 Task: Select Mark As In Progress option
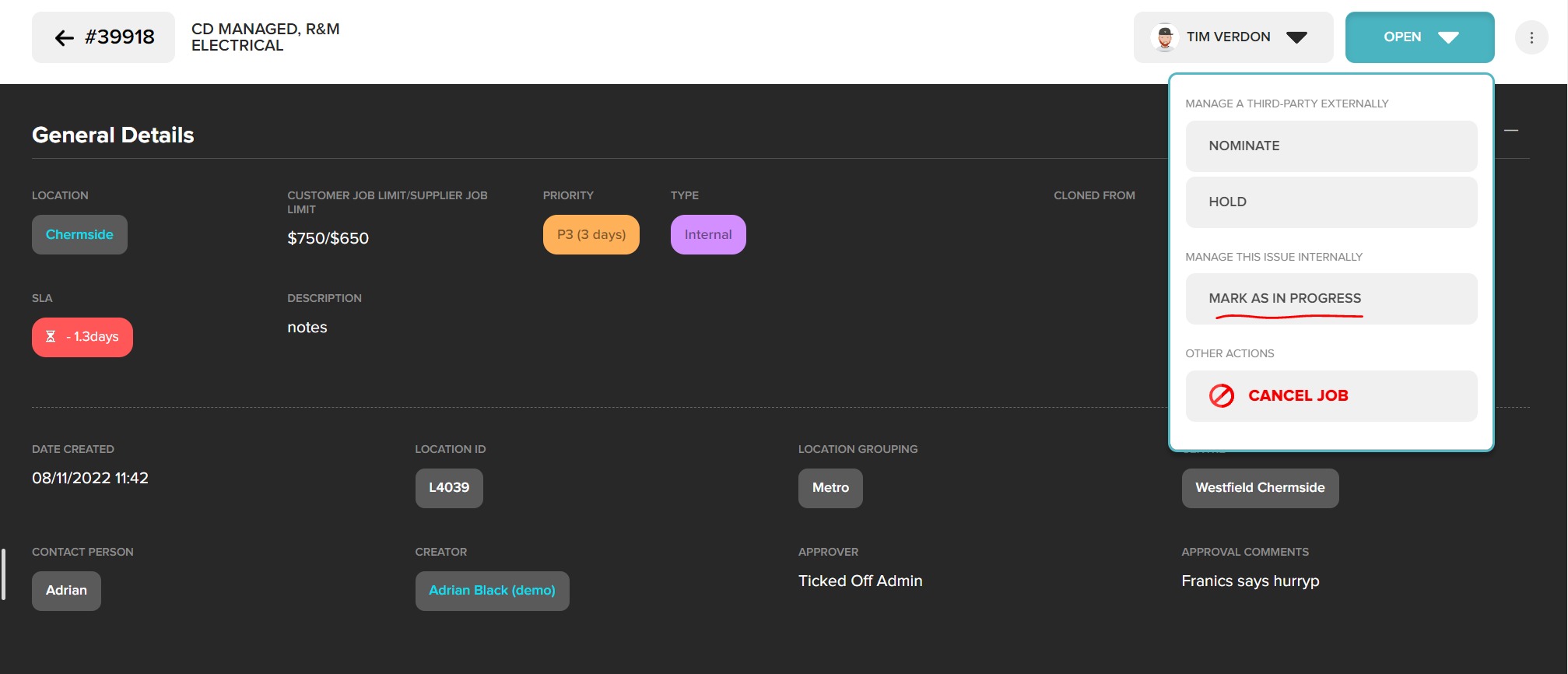coord(1331,299)
